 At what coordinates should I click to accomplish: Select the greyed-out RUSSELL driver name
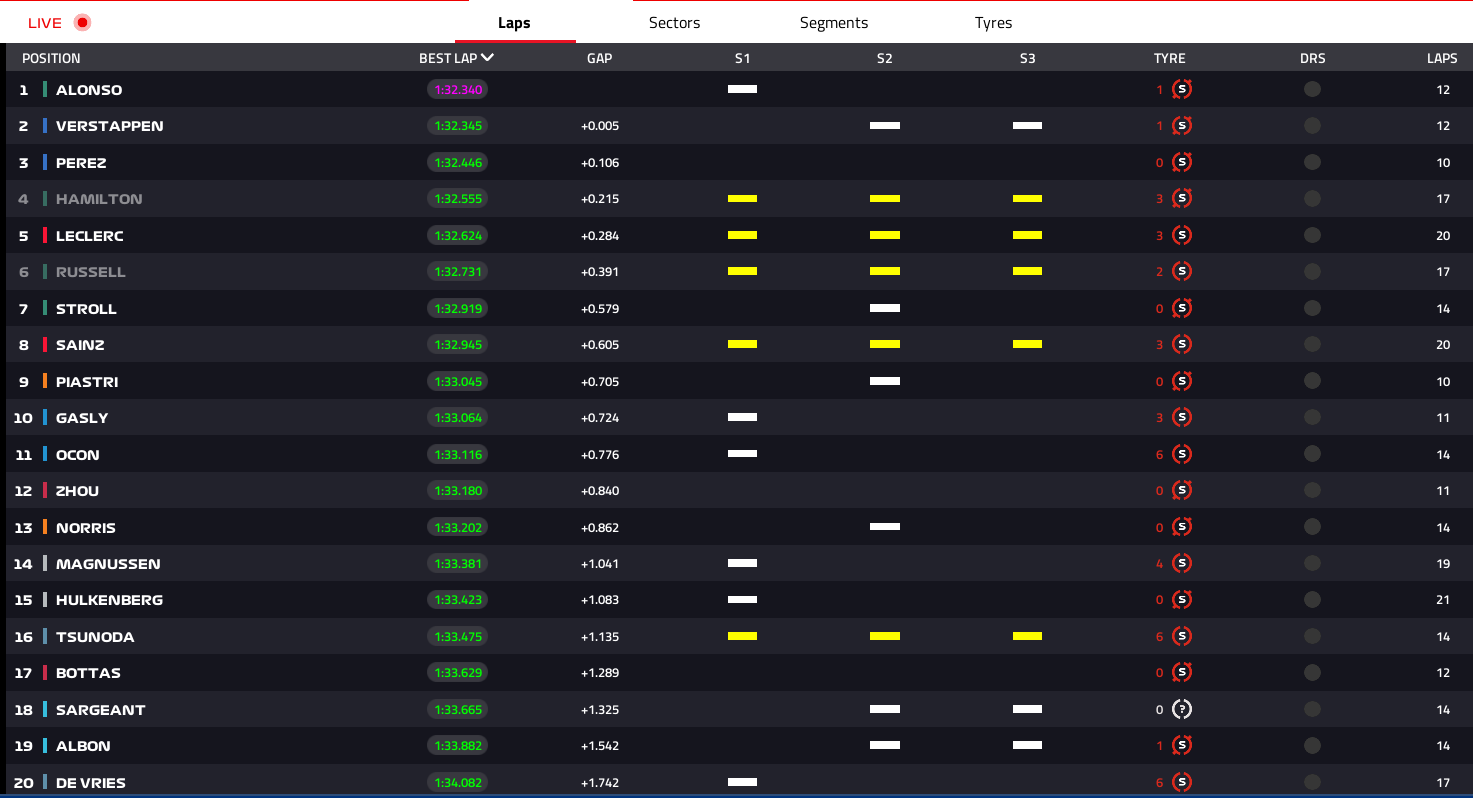point(91,272)
